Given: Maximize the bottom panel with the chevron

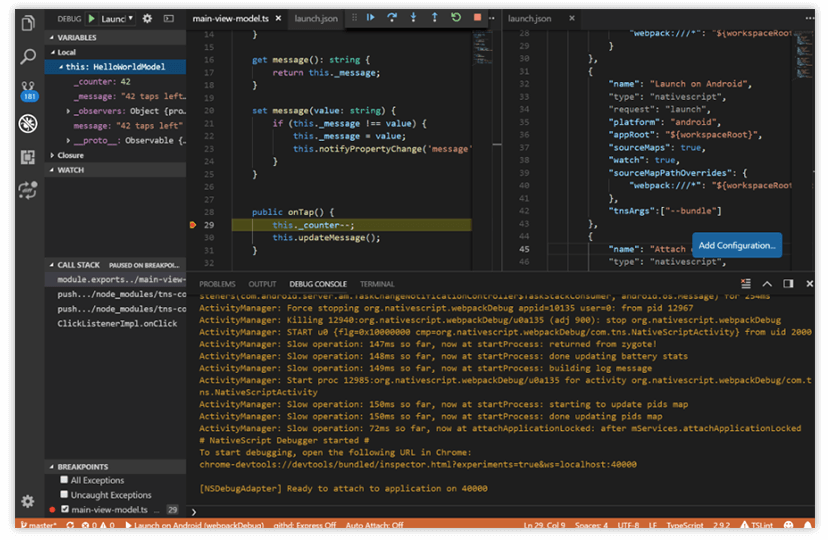Looking at the screenshot, I should (767, 284).
